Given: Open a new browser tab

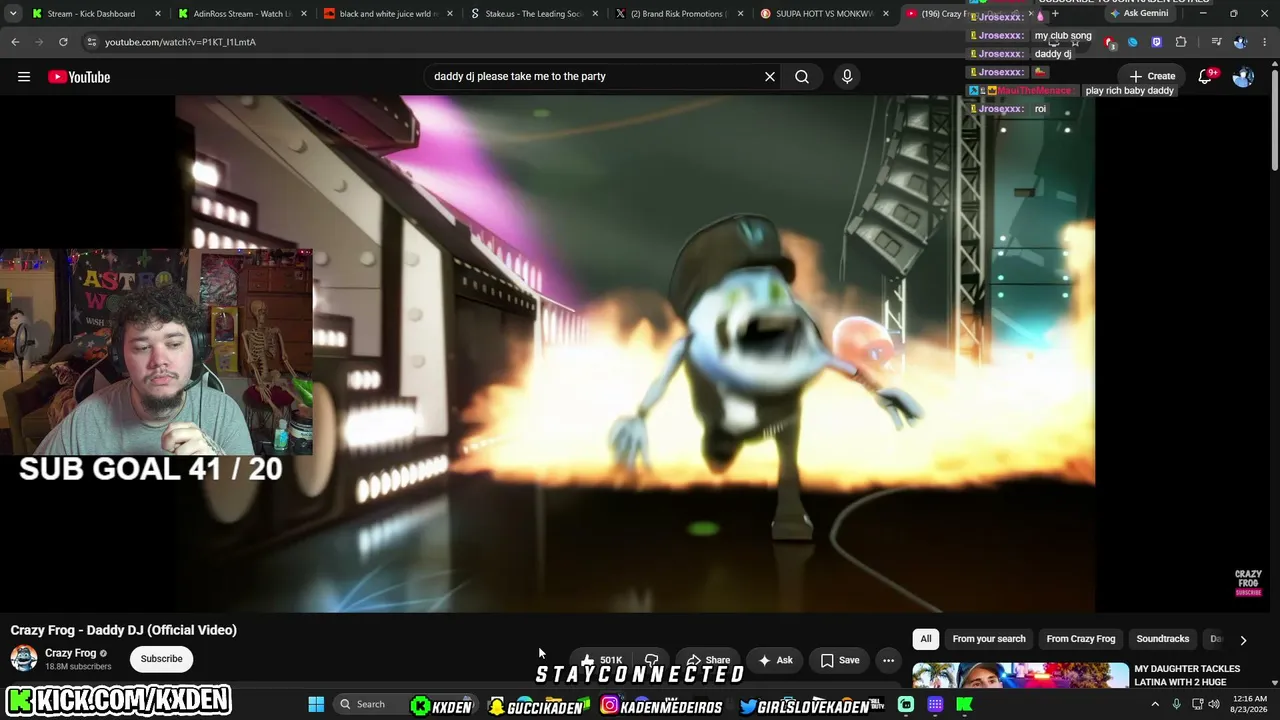Looking at the screenshot, I should click(x=1055, y=14).
